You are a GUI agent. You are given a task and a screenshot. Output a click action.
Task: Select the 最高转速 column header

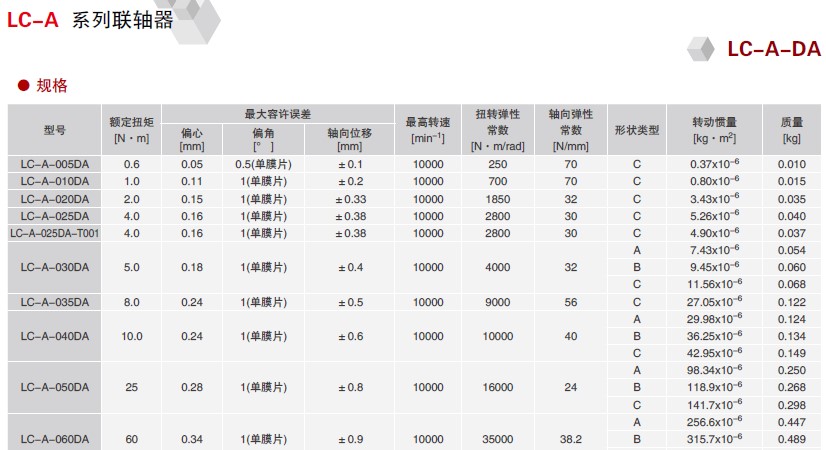pos(427,129)
